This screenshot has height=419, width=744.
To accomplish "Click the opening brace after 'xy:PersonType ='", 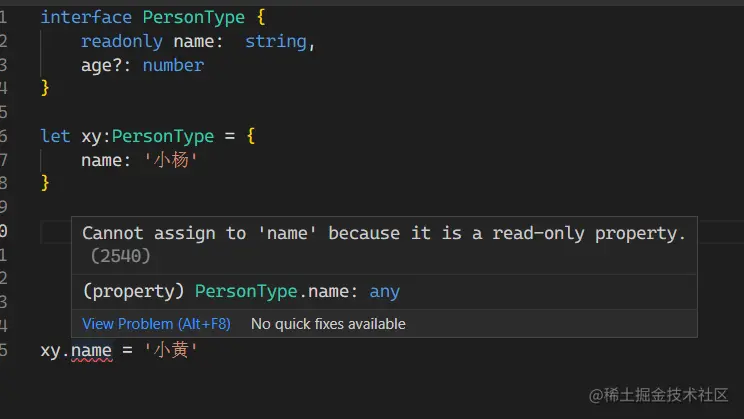I will click(251, 137).
